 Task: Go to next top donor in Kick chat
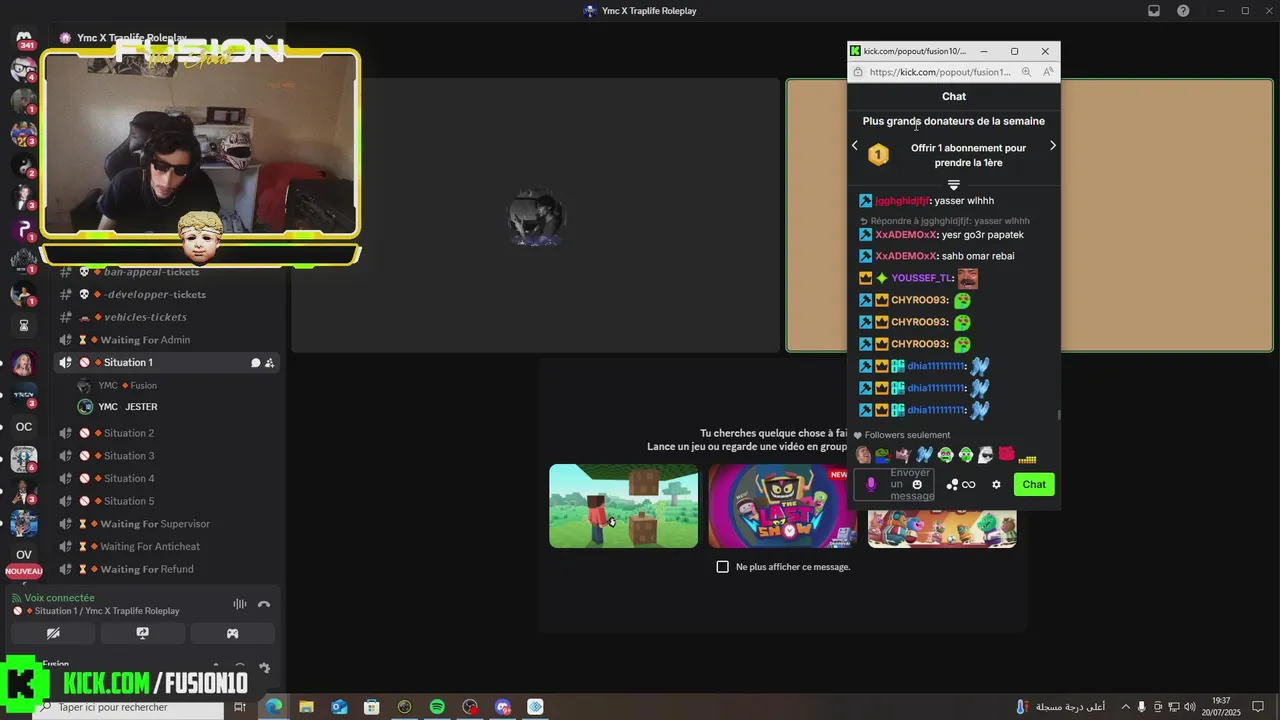click(x=1052, y=146)
